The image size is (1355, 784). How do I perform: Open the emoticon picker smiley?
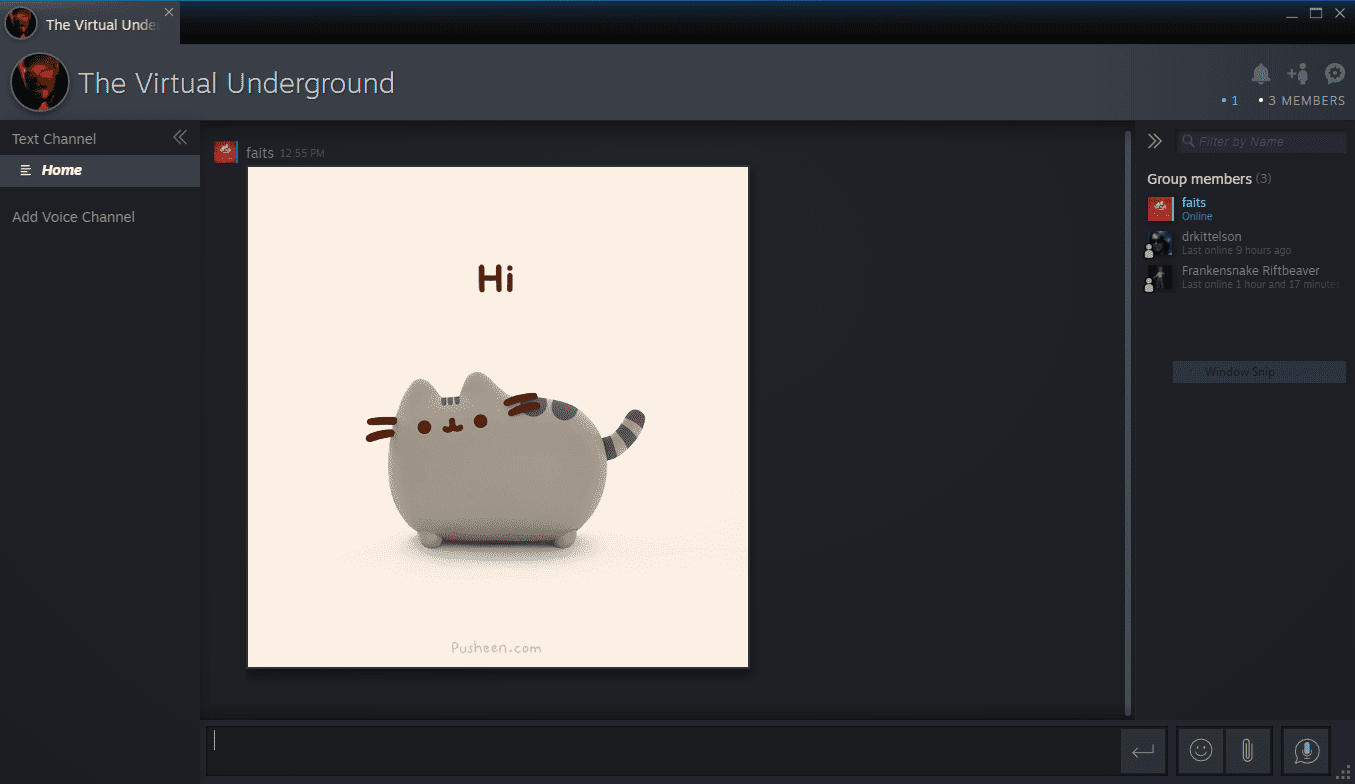[1201, 750]
